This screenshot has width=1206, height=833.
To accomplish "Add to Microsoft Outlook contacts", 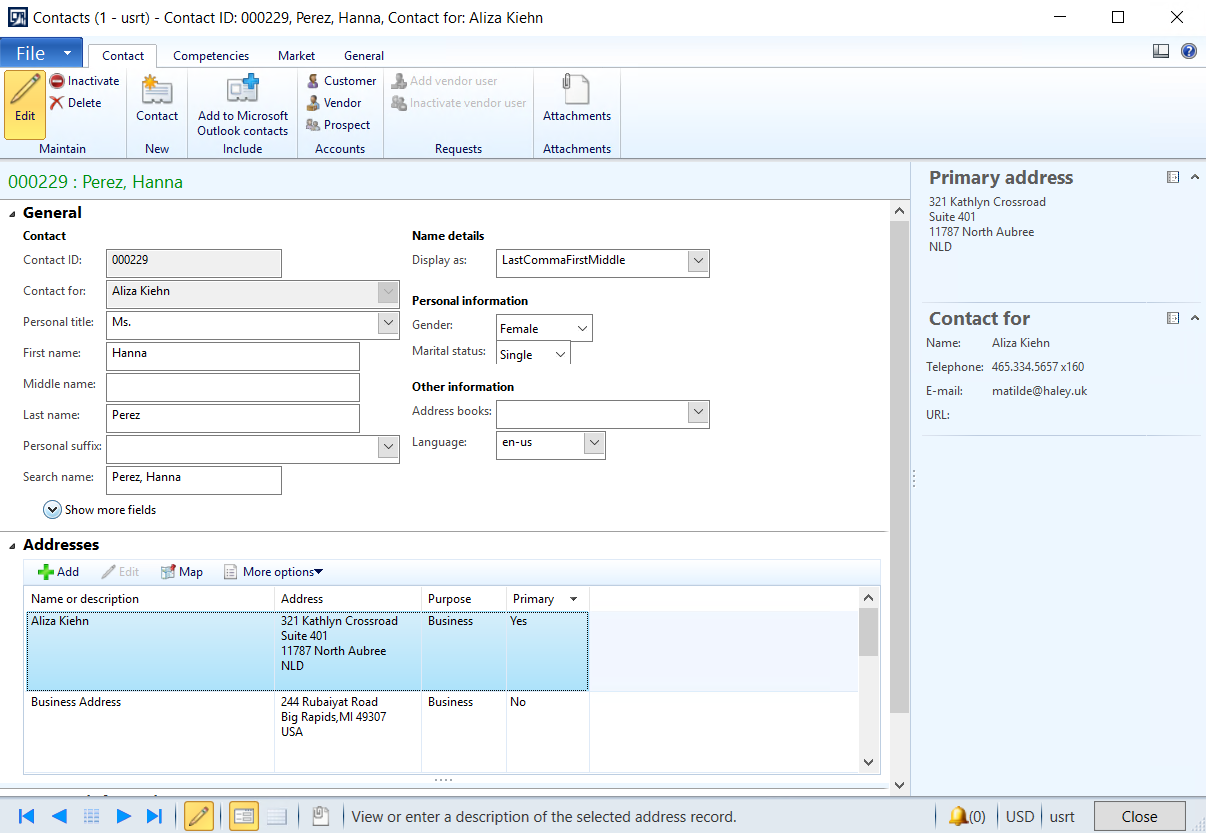I will [x=243, y=104].
